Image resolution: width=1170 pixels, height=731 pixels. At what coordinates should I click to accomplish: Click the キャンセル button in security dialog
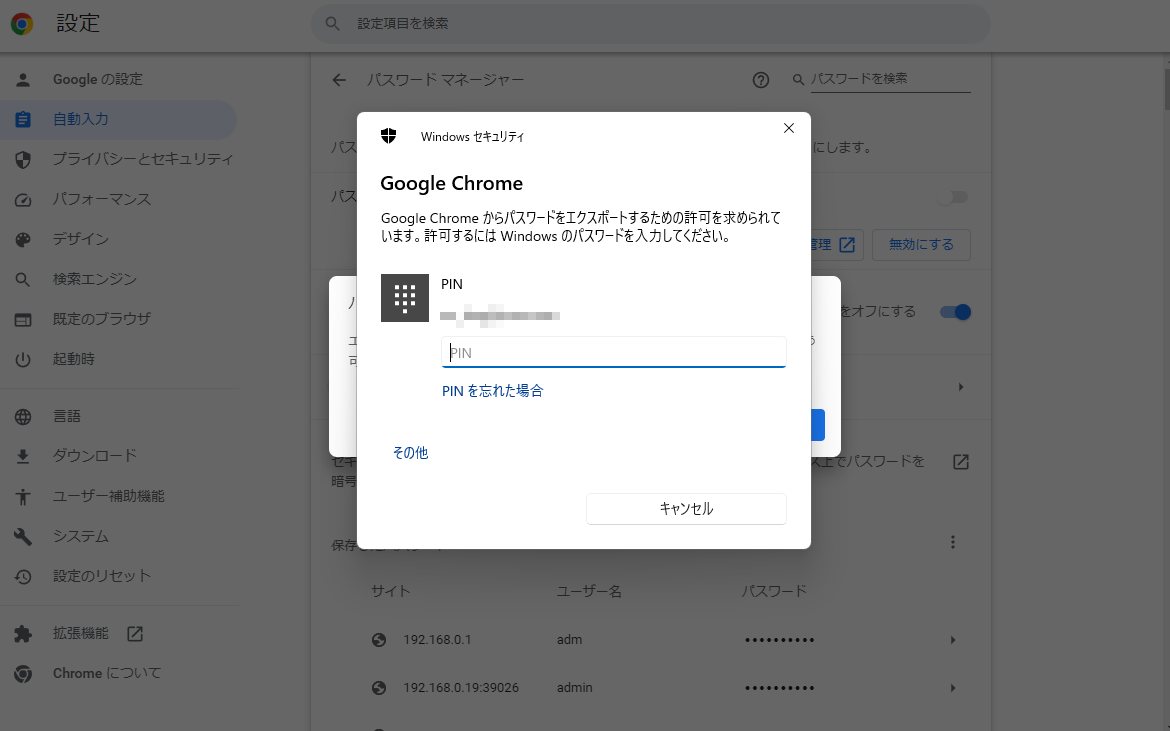click(686, 509)
